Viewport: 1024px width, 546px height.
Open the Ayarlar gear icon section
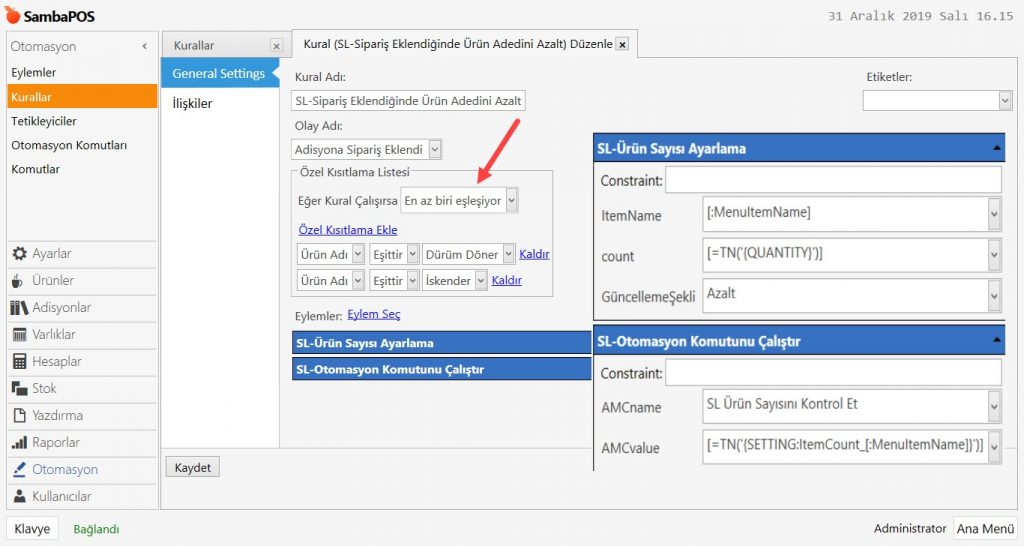(x=20, y=254)
